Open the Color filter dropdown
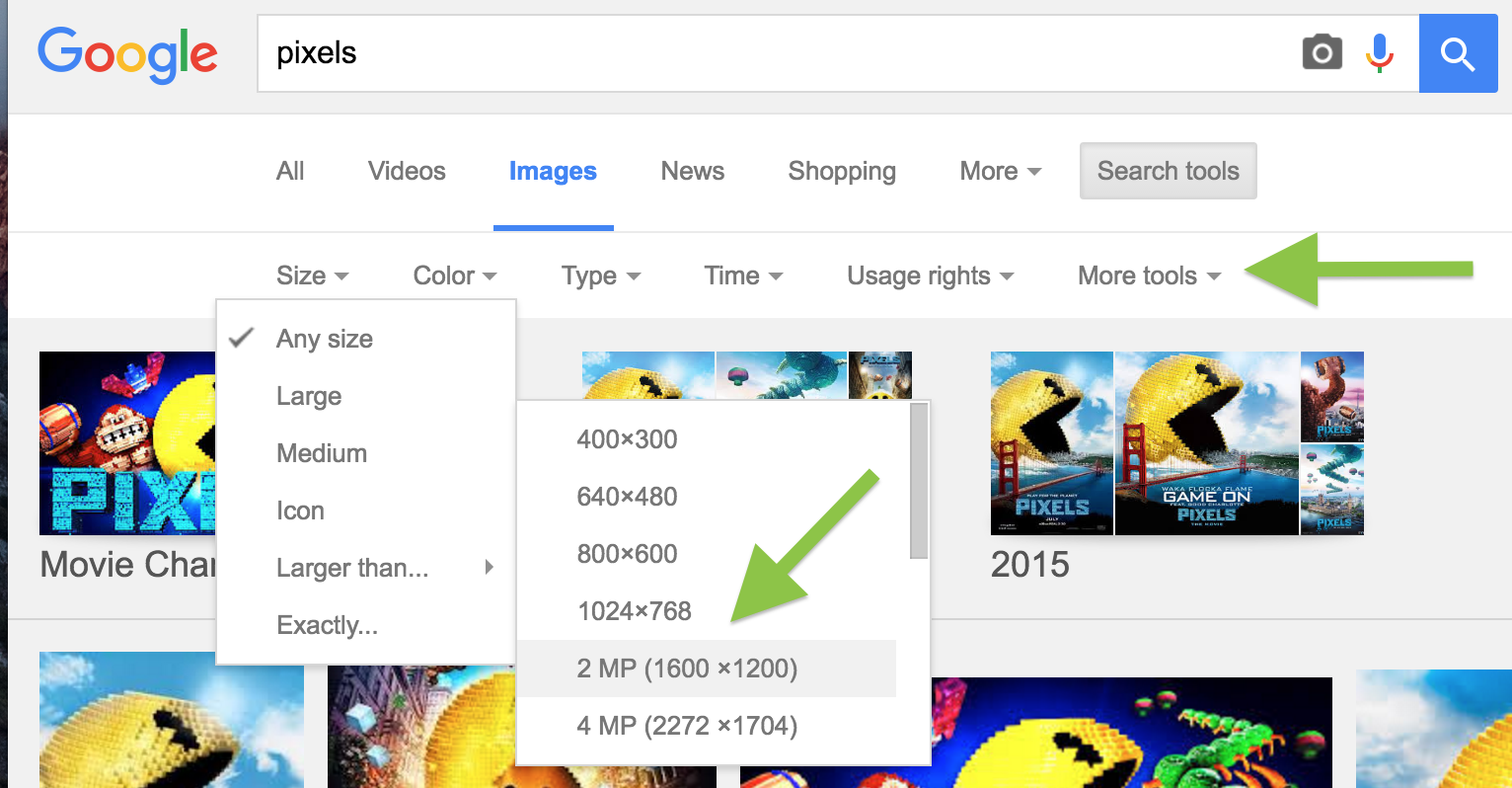 click(x=455, y=276)
